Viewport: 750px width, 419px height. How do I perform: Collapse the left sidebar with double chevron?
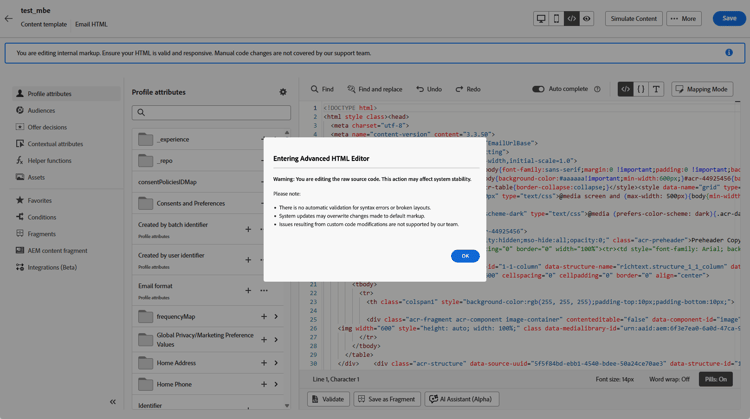coord(112,402)
